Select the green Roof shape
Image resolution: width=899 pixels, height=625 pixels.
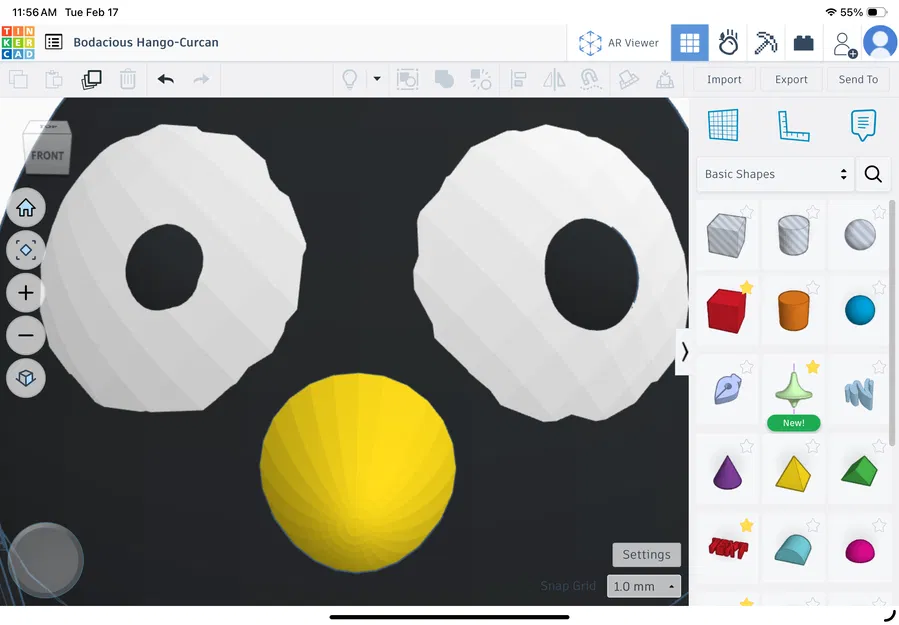click(x=860, y=471)
